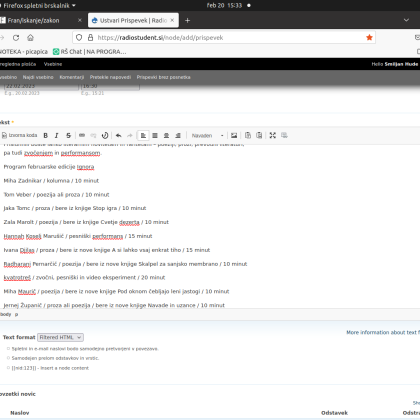Apply strikethrough formatting
The width and height of the screenshot is (420, 420).
click(68, 135)
